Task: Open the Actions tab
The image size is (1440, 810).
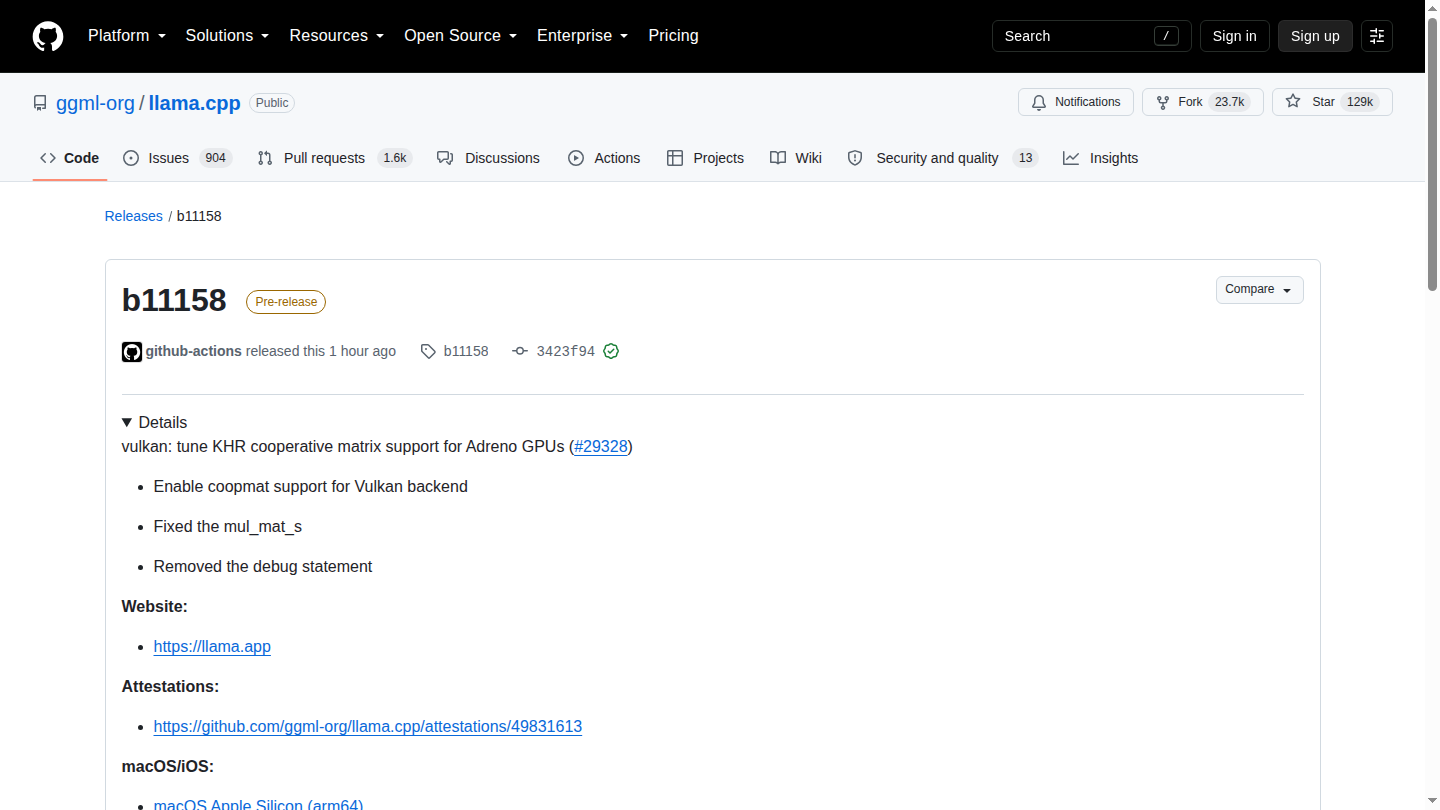Action: tap(604, 158)
